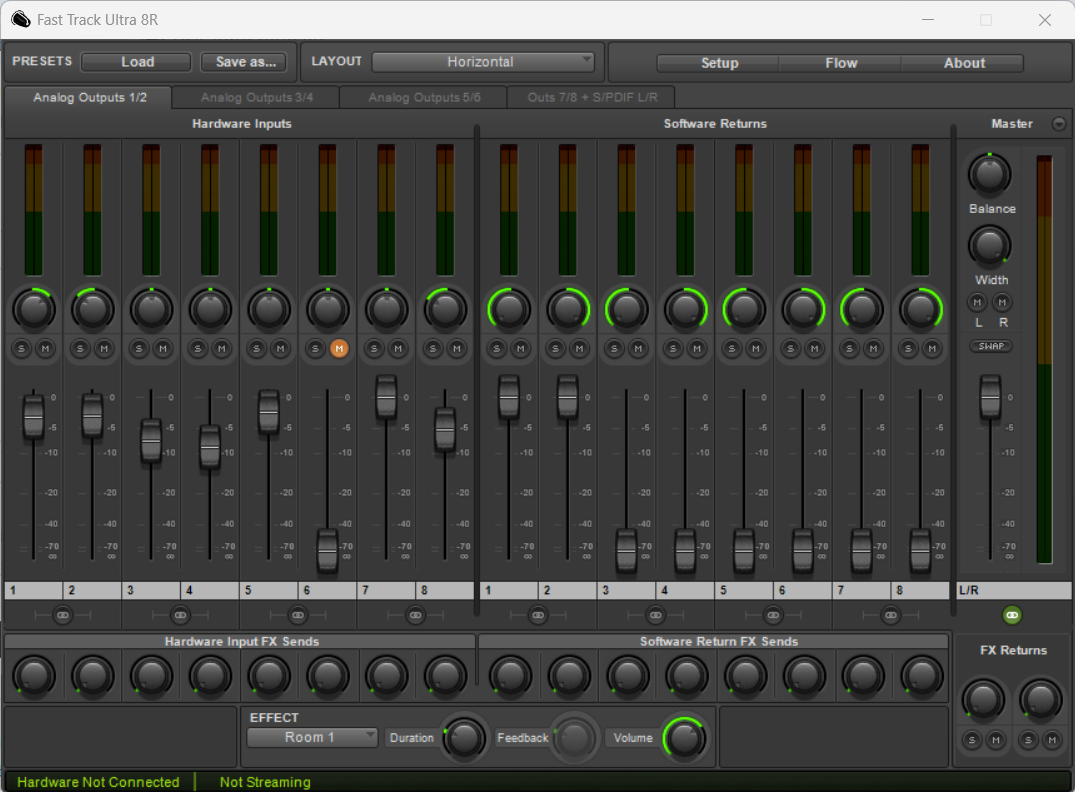The width and height of the screenshot is (1075, 792).
Task: Click the pan knob on software return 1
Action: coord(509,309)
